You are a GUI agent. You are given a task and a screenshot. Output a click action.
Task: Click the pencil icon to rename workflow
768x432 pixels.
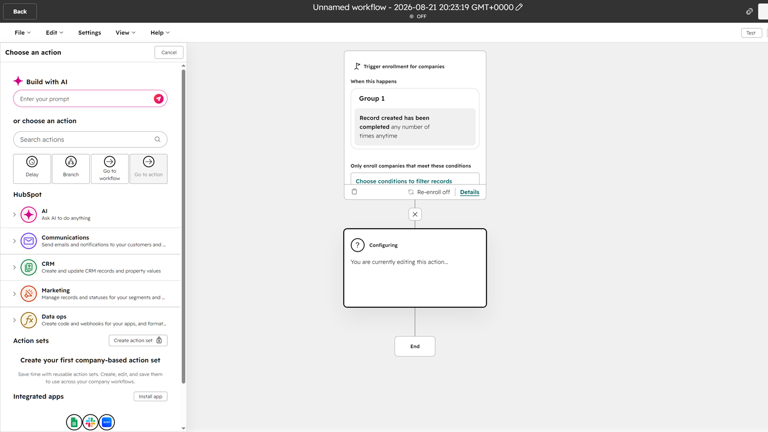[x=519, y=7]
